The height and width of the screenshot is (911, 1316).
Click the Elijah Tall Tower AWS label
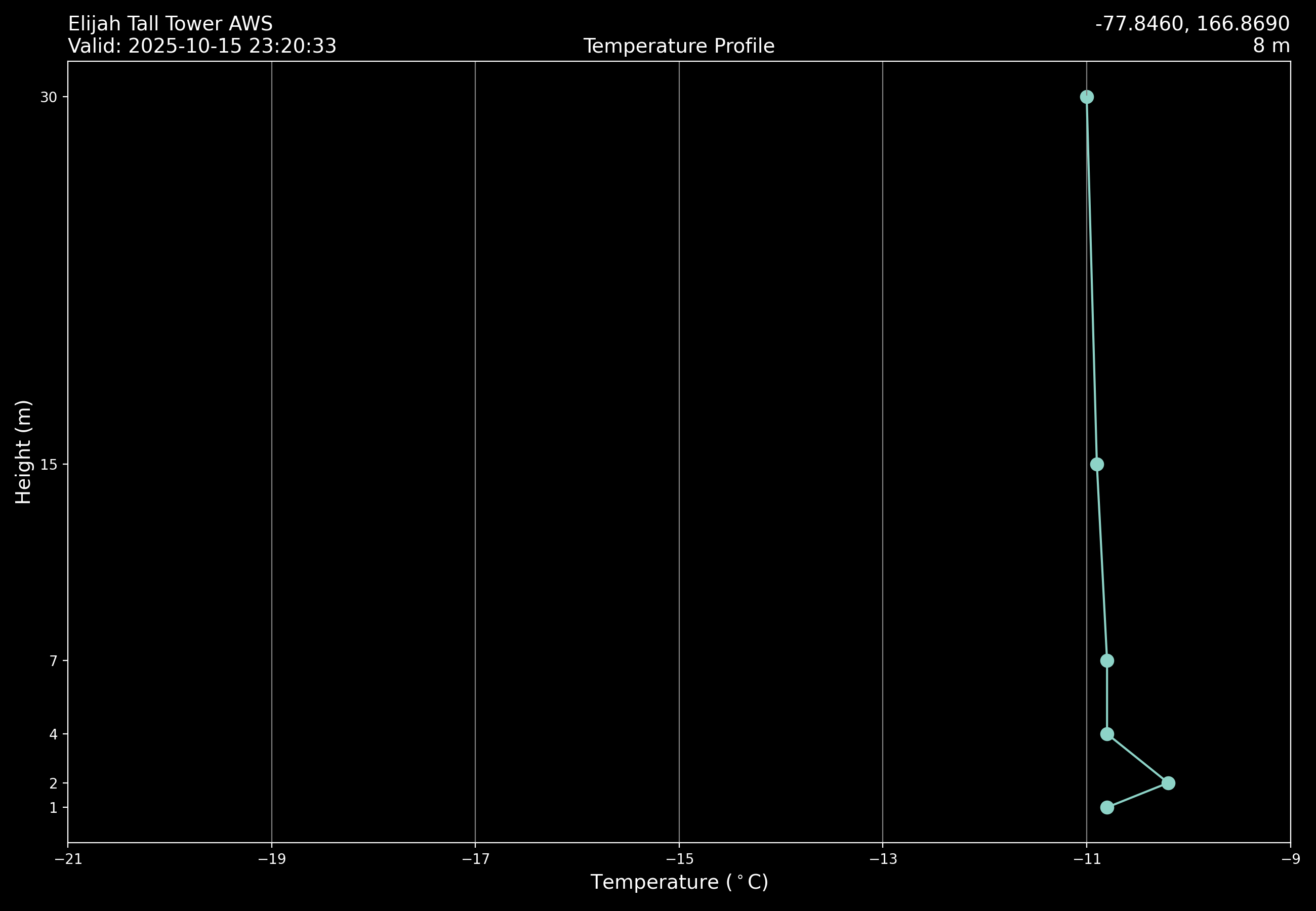coord(170,24)
